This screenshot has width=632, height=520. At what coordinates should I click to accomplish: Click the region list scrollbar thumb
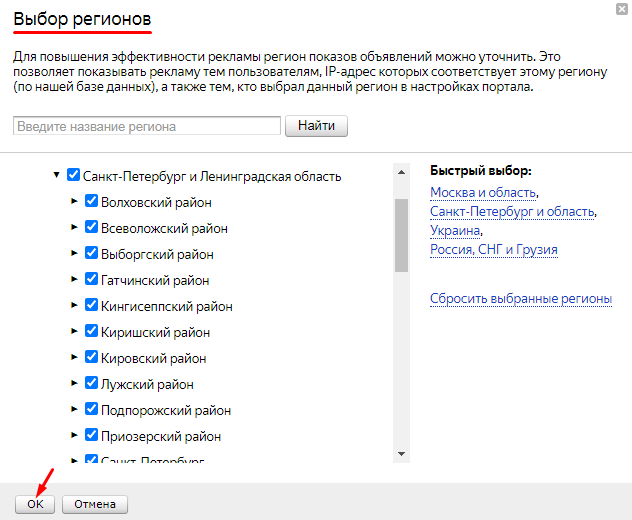coord(401,235)
